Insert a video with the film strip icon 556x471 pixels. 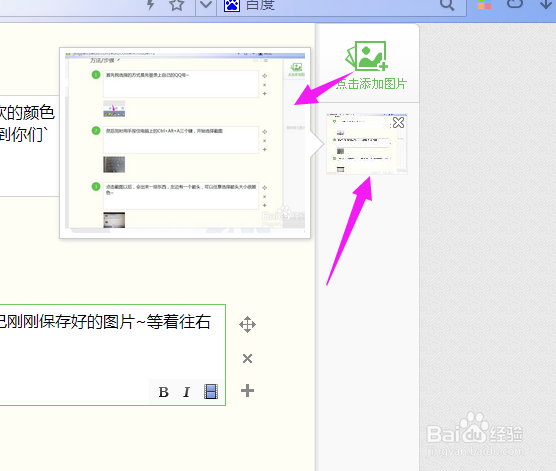coord(211,392)
